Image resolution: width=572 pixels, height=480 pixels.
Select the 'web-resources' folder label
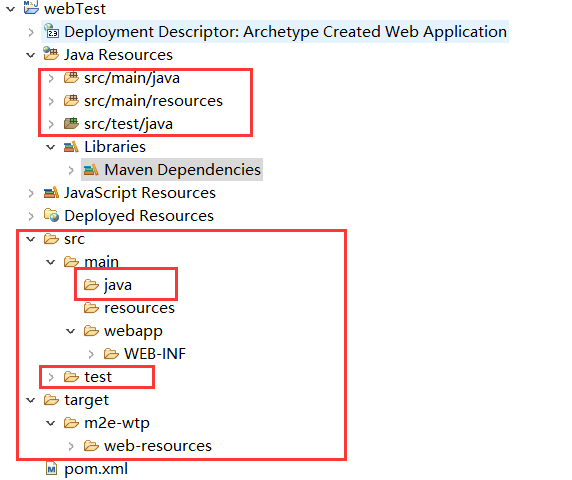coord(158,446)
